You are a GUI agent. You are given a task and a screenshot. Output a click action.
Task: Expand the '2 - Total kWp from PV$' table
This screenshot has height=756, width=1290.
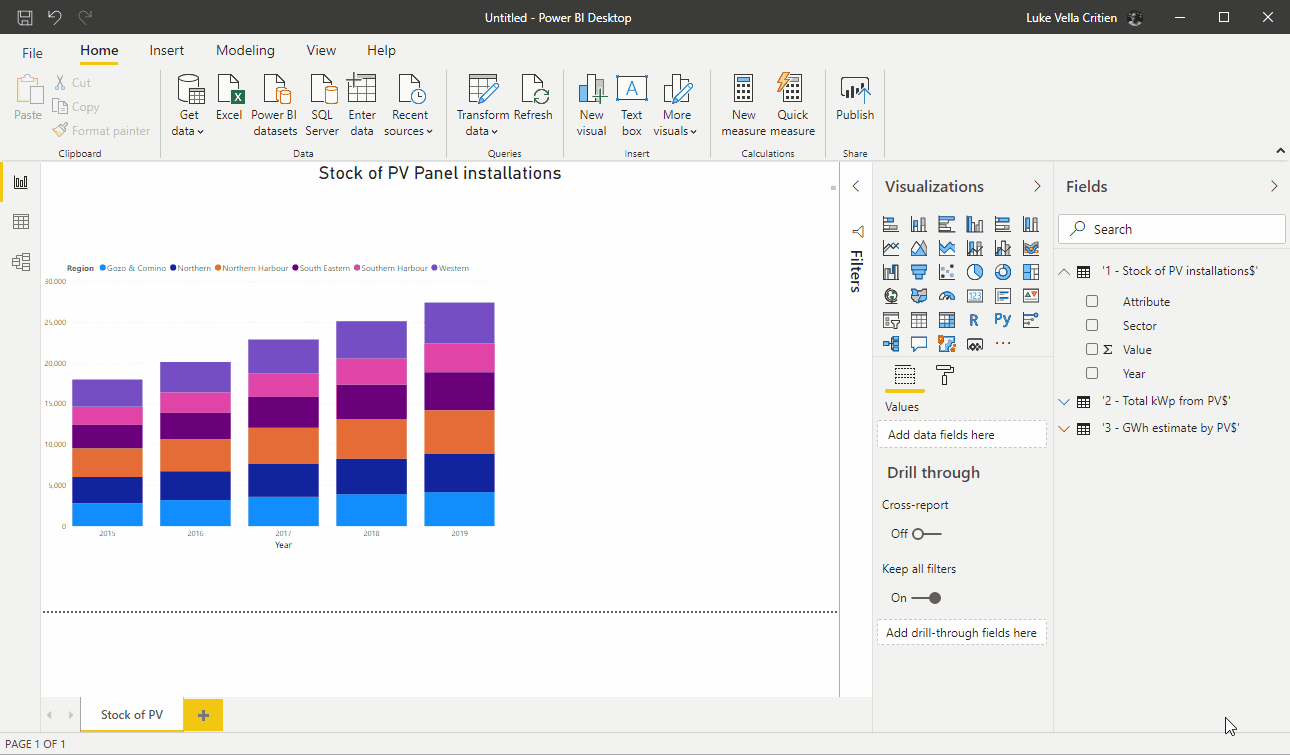point(1064,401)
